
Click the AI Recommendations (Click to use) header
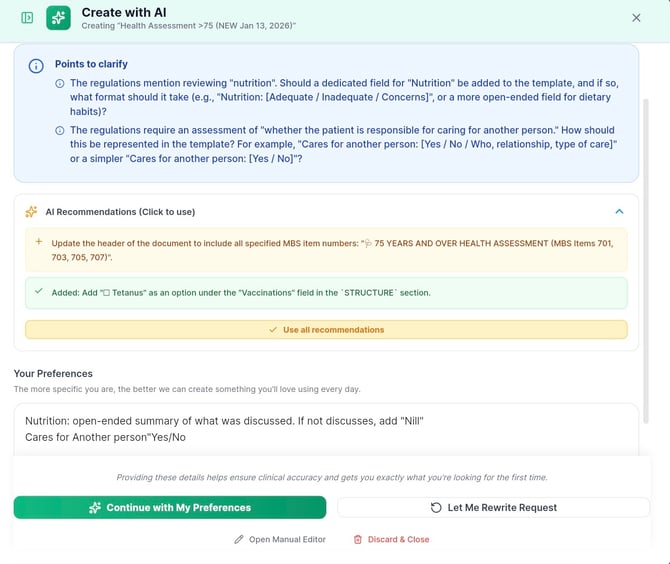click(x=120, y=212)
